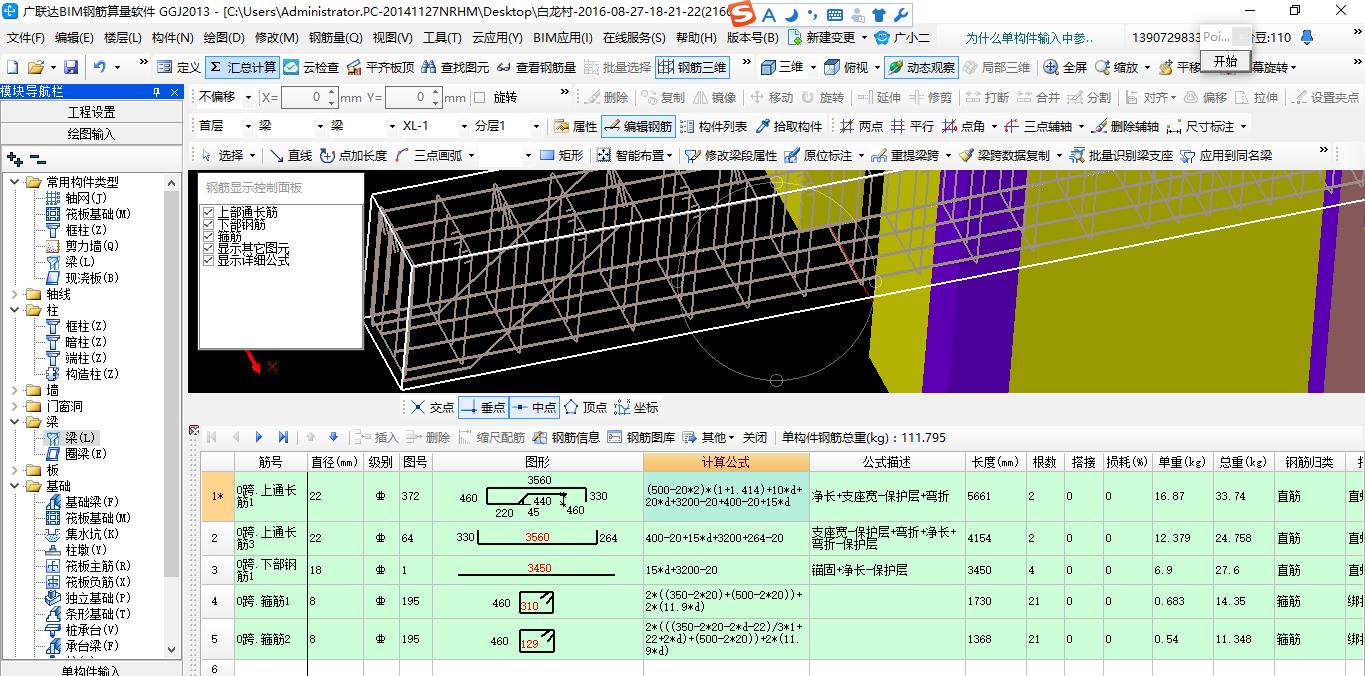The height and width of the screenshot is (676, 1365).
Task: Click the undo arrow icon
Action: (100, 67)
